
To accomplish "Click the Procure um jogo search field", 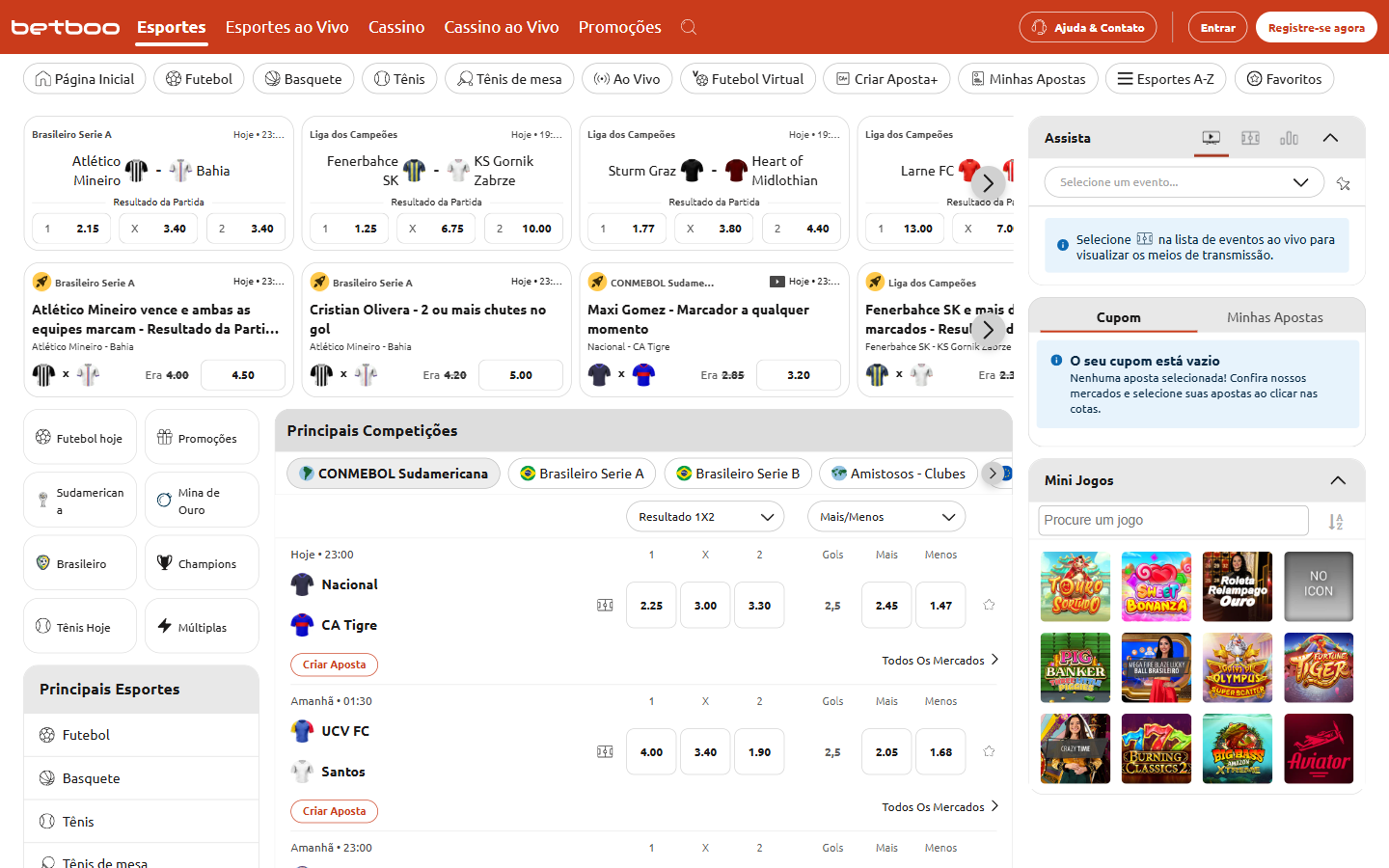I will tap(1174, 520).
